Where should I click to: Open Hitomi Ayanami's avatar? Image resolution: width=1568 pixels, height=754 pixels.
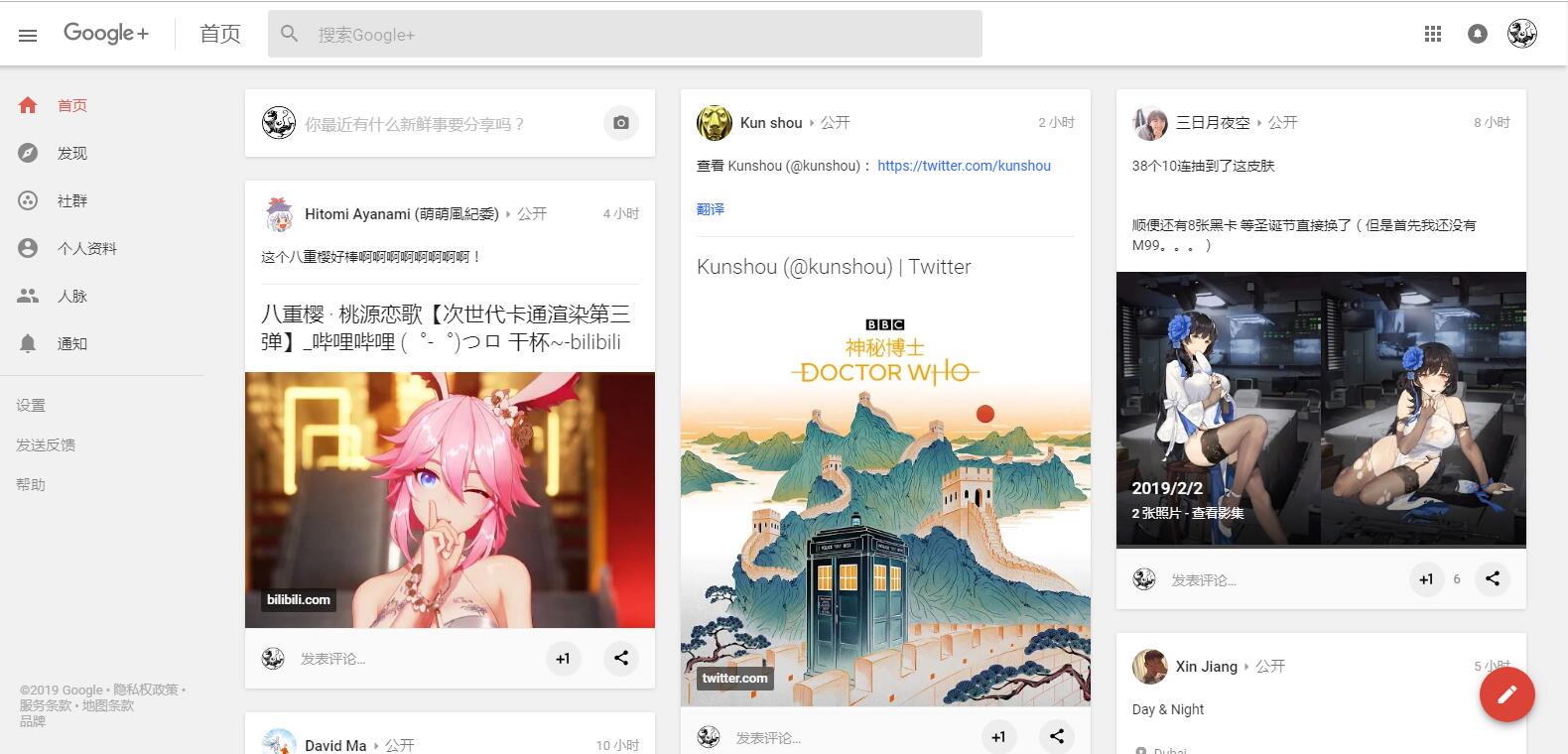[x=279, y=214]
